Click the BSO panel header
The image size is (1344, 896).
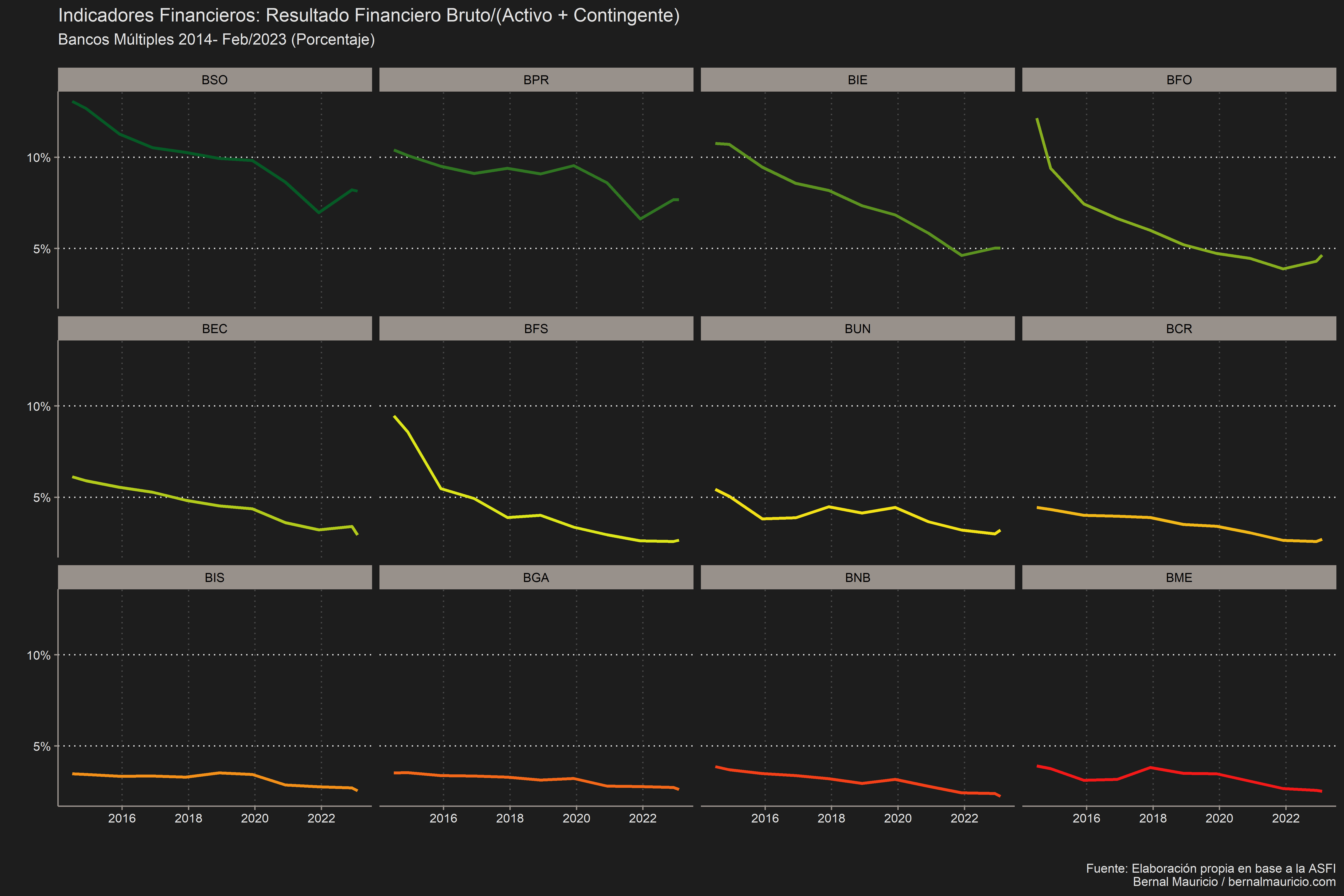click(215, 80)
